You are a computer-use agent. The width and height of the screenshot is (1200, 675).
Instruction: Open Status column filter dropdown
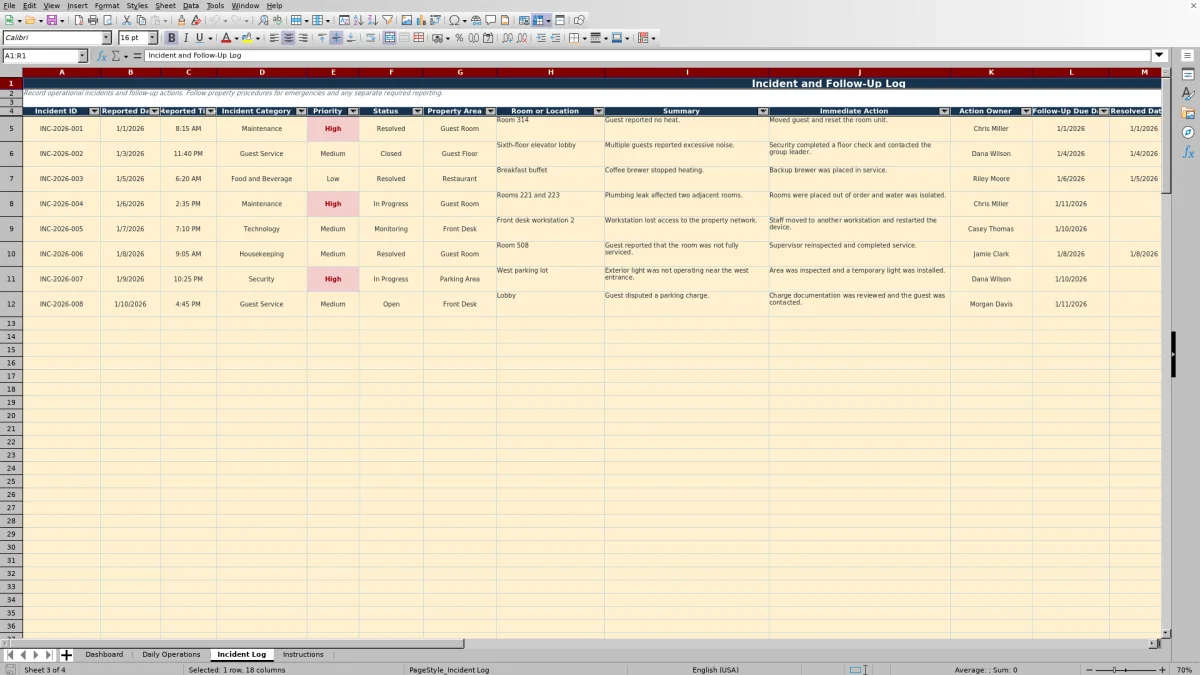click(x=417, y=111)
